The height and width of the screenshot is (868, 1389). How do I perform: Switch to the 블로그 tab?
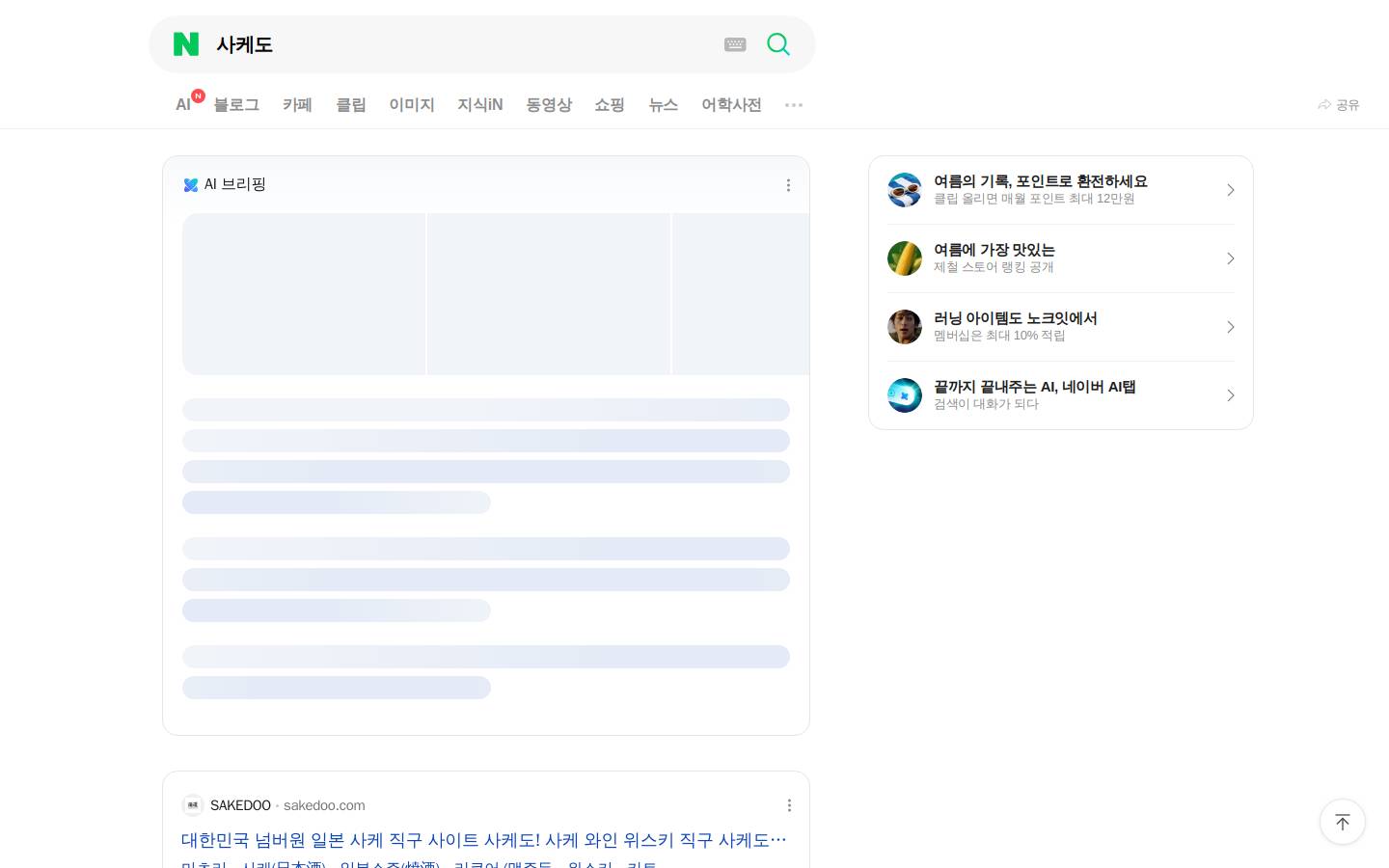tap(236, 104)
